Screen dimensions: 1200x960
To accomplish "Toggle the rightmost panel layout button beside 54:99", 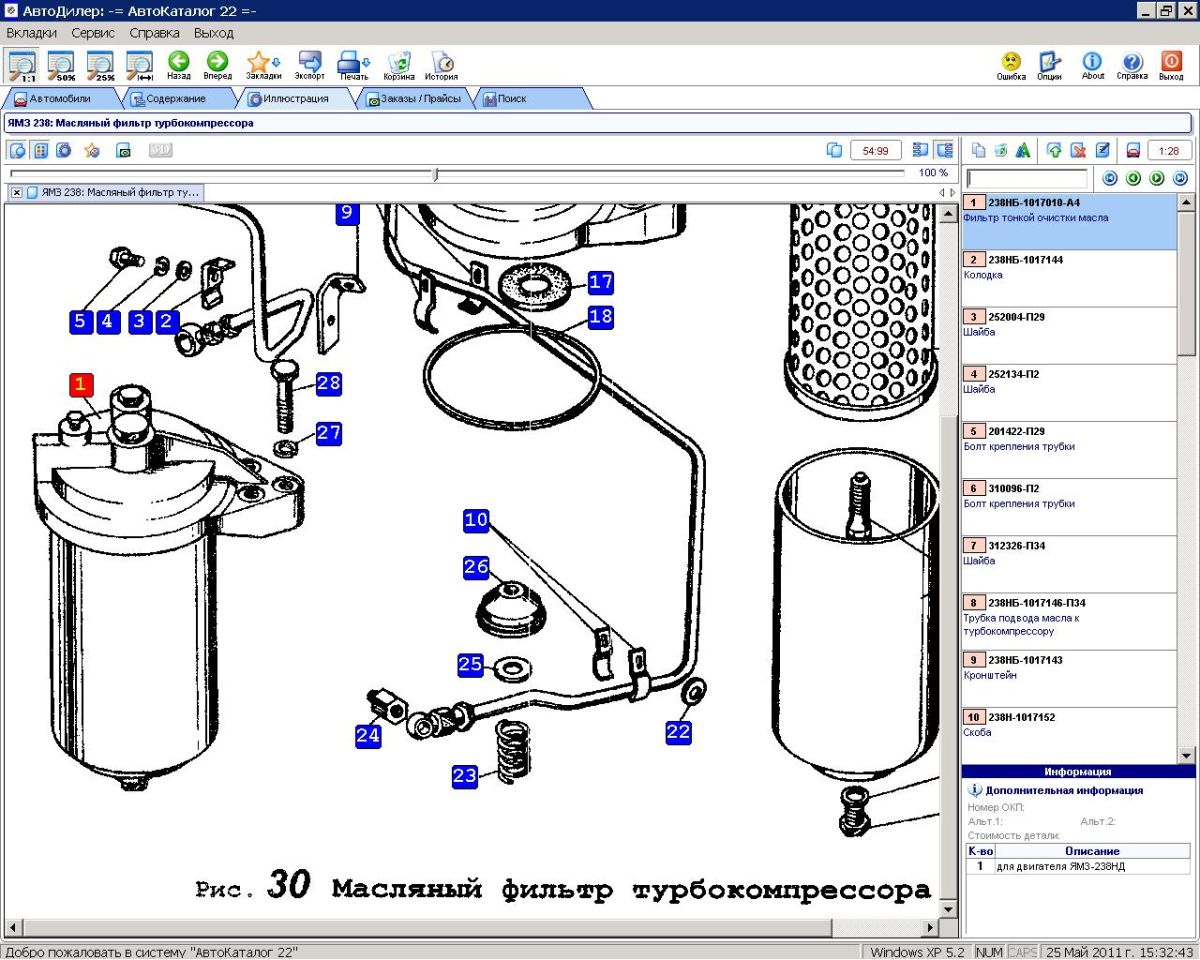I will (x=944, y=150).
